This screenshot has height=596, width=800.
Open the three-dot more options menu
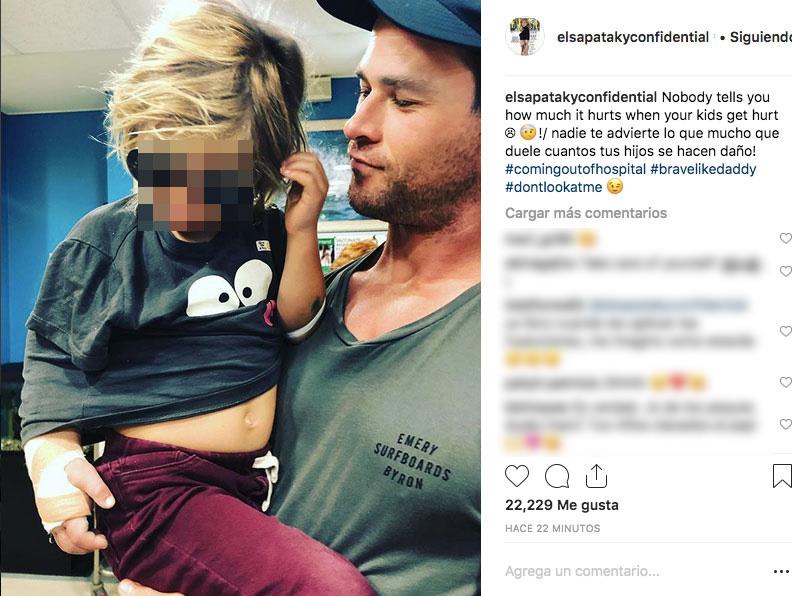781,572
